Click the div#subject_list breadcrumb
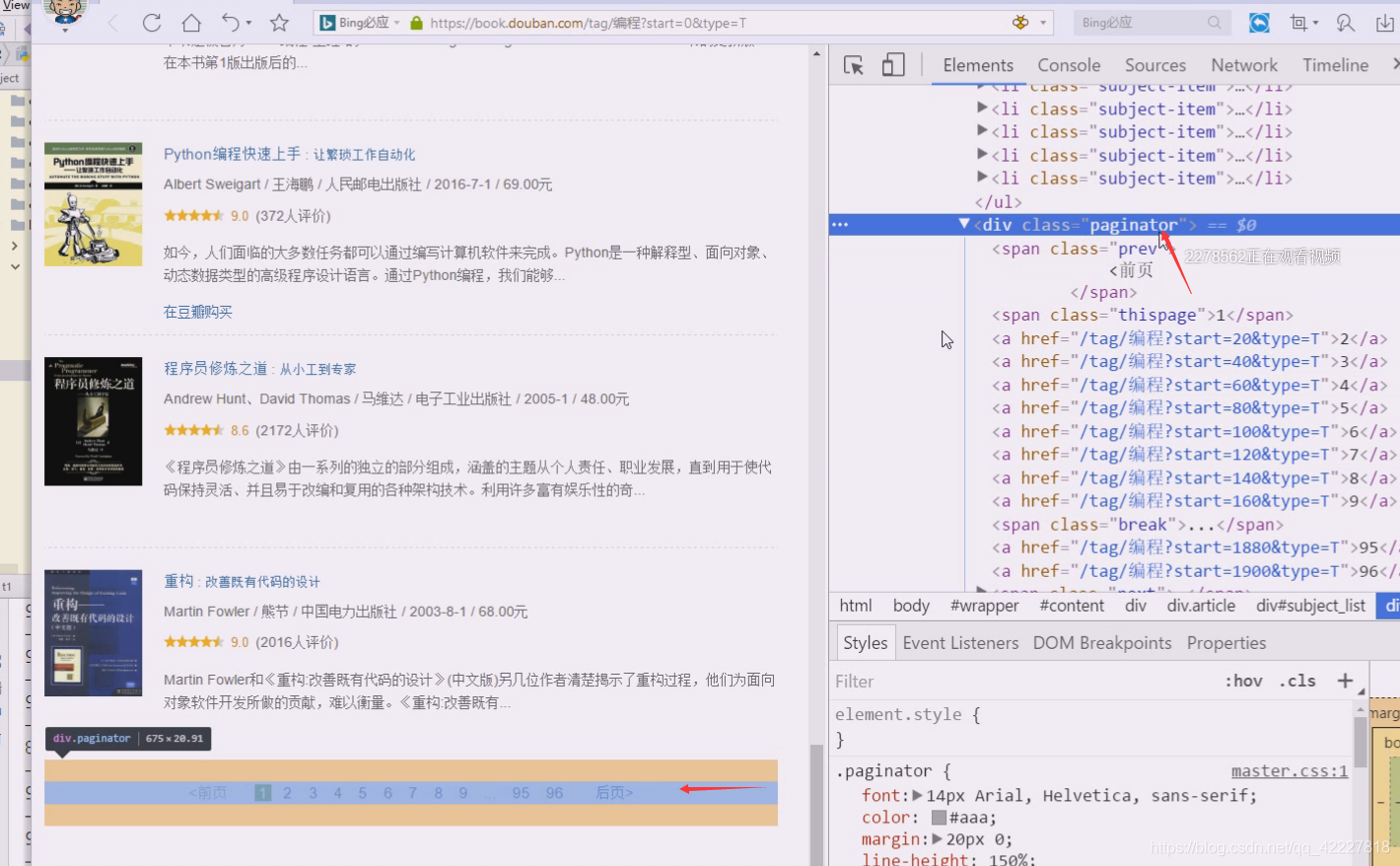The image size is (1400, 866). (x=1310, y=606)
